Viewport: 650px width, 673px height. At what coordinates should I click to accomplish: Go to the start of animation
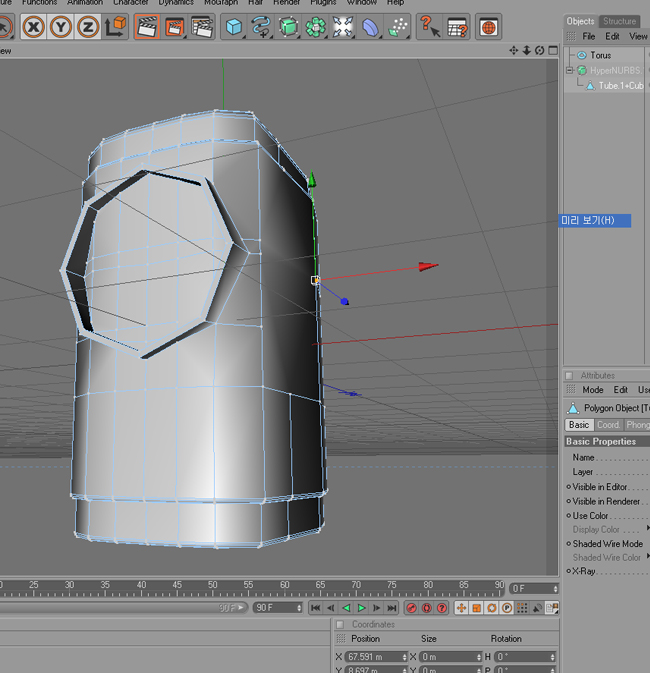coord(316,608)
